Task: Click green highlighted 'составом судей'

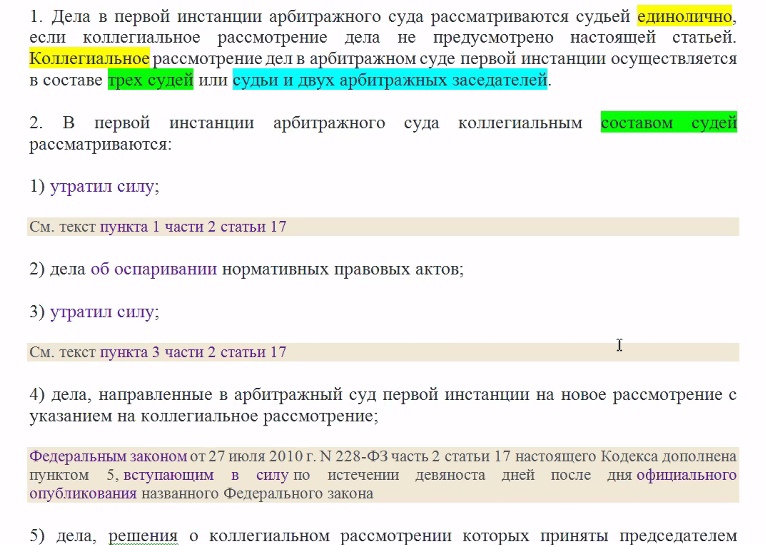Action: [669, 122]
